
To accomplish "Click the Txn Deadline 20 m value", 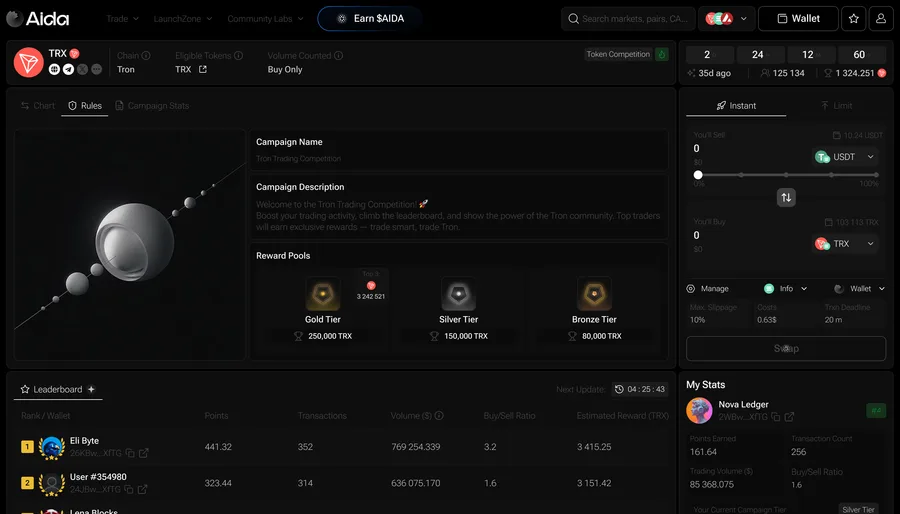I will click(833, 320).
